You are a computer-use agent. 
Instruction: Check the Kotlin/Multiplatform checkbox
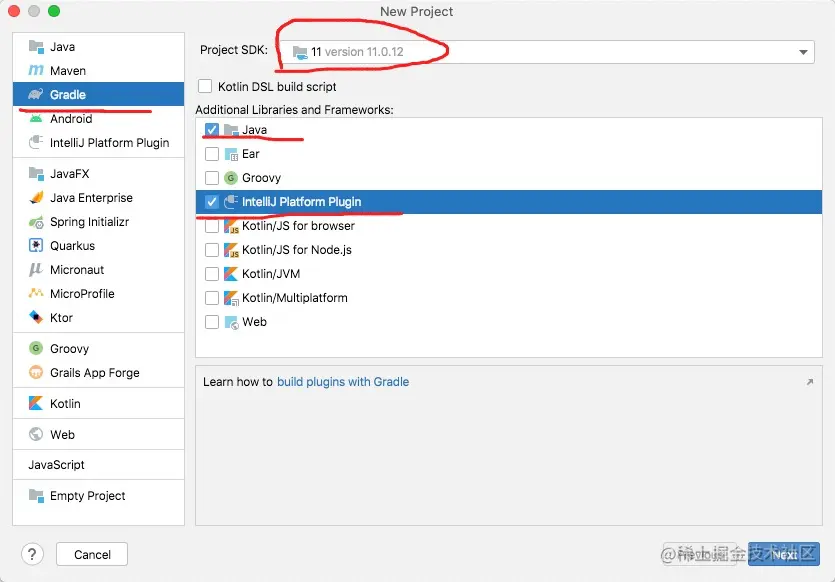[x=212, y=298]
